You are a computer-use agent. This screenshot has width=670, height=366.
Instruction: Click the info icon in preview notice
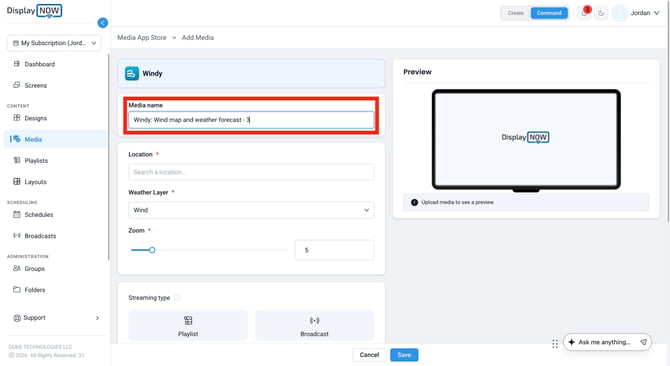point(414,202)
